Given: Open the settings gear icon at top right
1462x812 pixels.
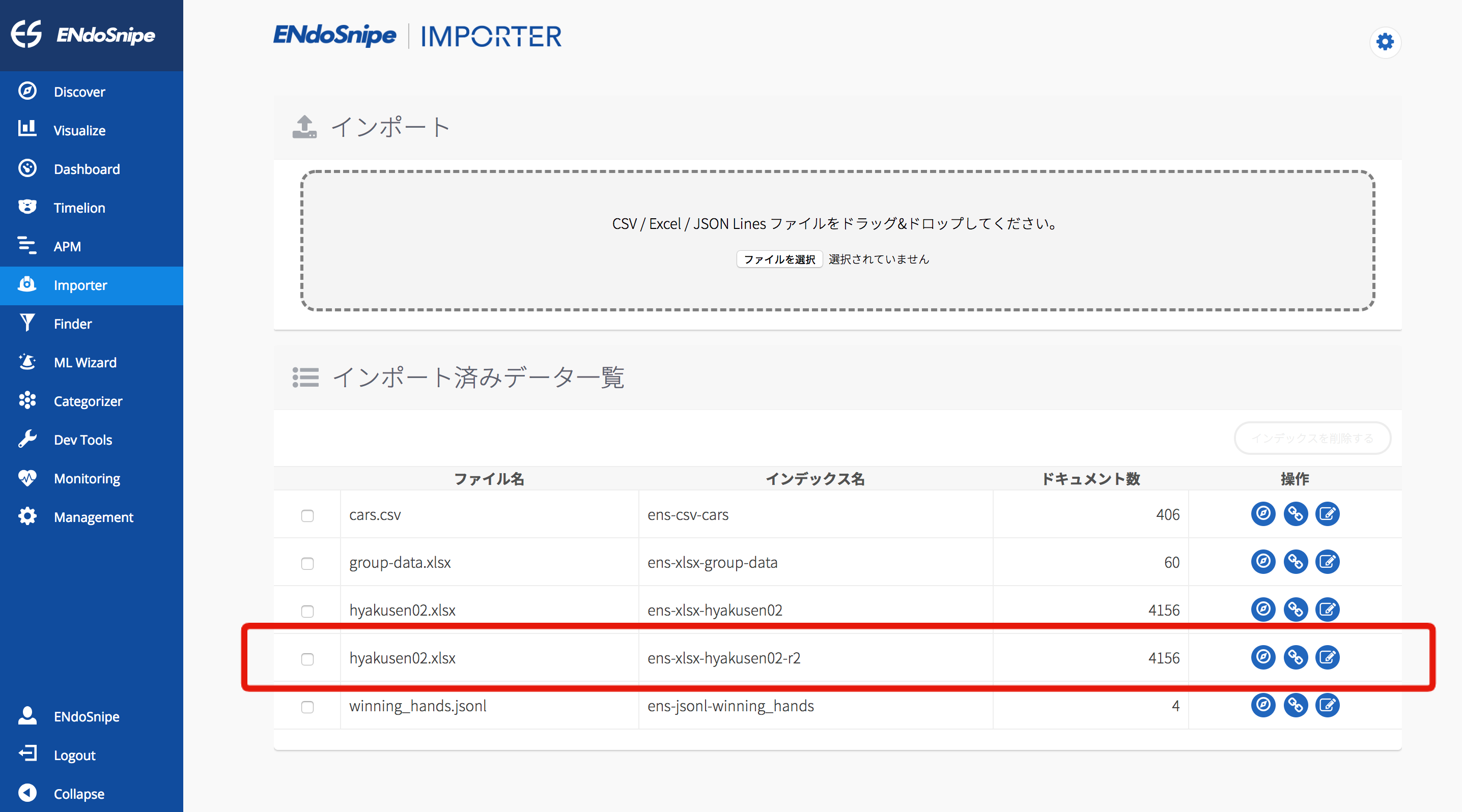Looking at the screenshot, I should coord(1385,42).
